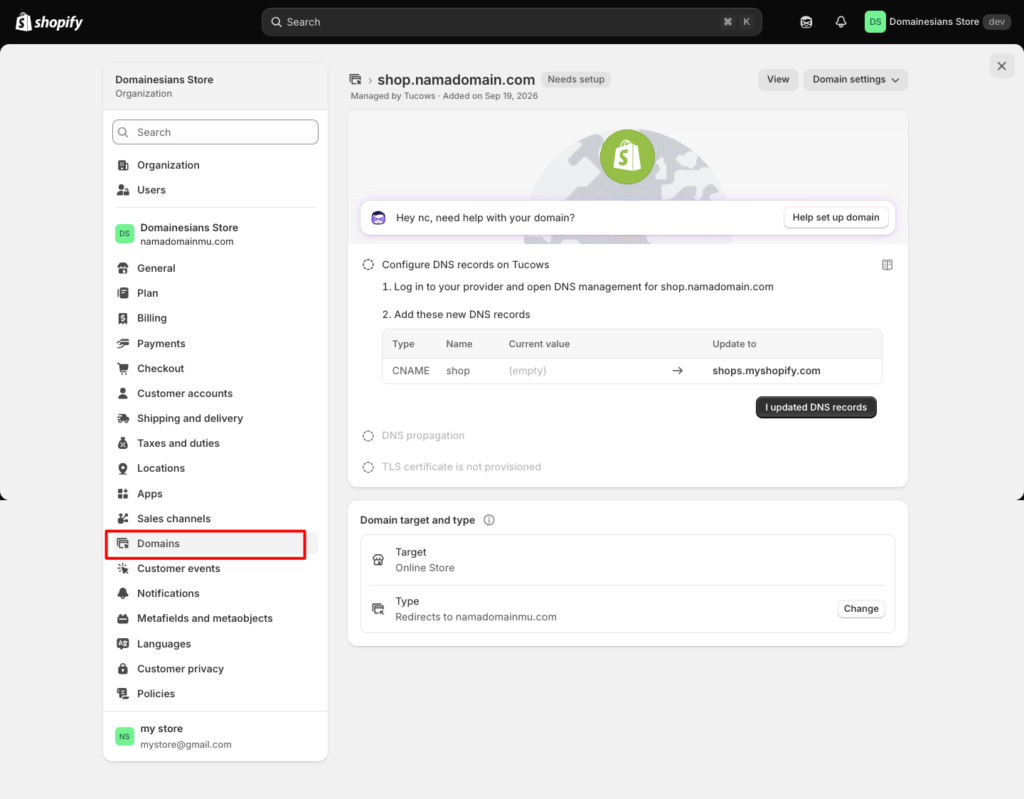Click the Shopify logo in top bar
Viewport: 1024px width, 799px height.
pyautogui.click(x=49, y=22)
